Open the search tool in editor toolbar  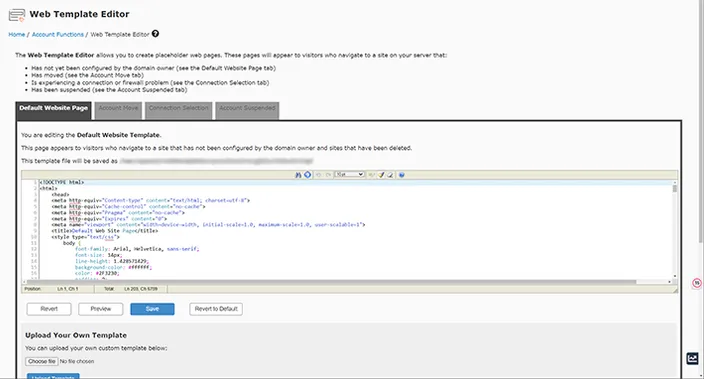pos(298,175)
